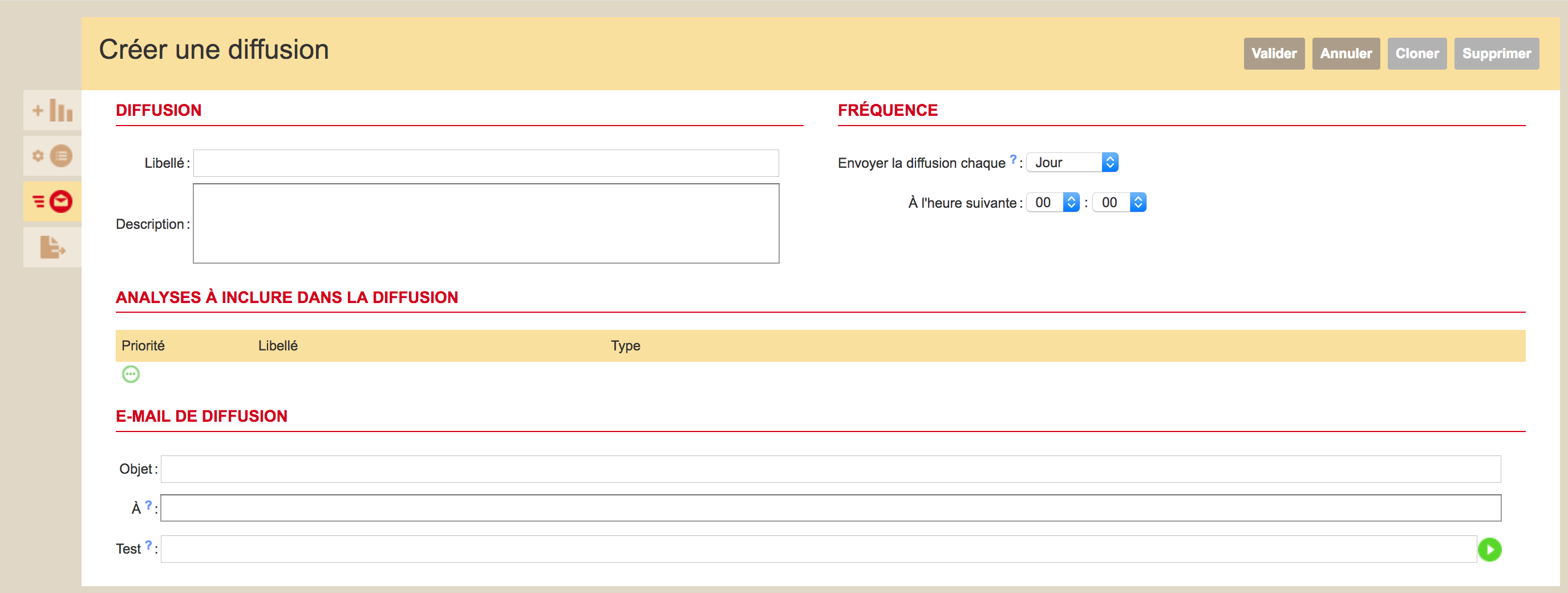Click in the Test email address field
Viewport: 1568px width, 593px height.
point(818,549)
